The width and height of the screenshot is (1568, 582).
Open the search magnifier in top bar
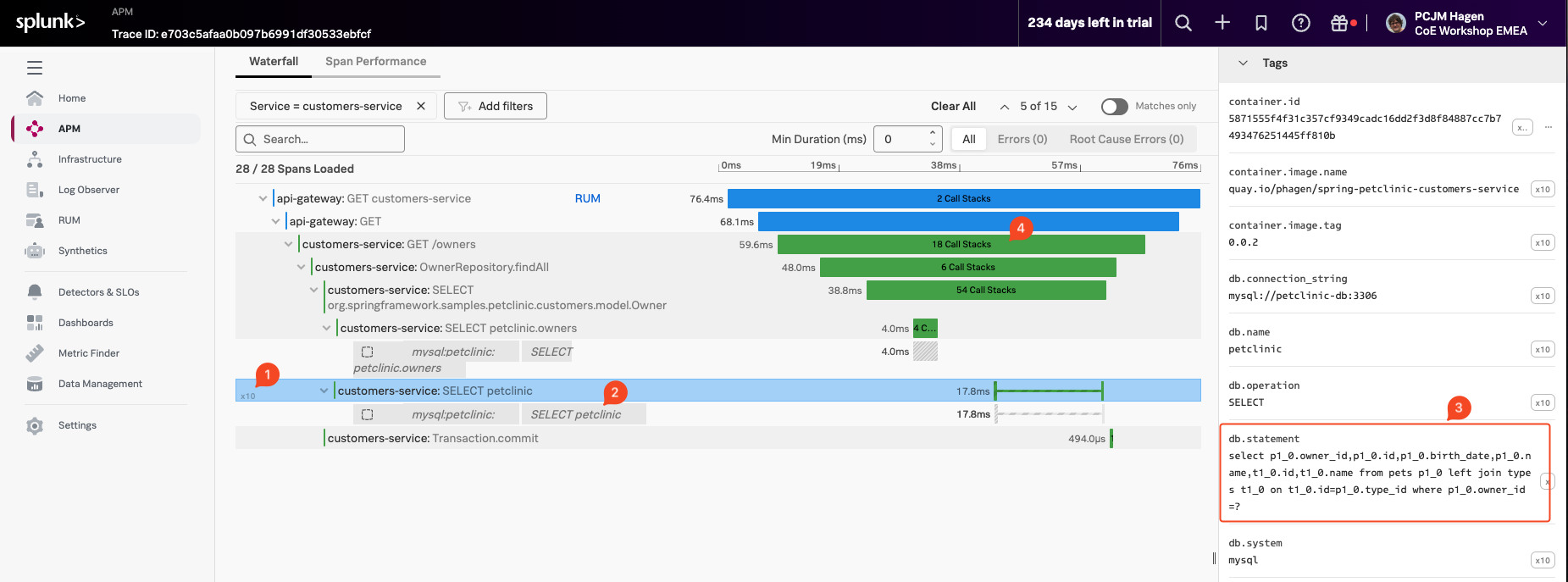(1183, 23)
